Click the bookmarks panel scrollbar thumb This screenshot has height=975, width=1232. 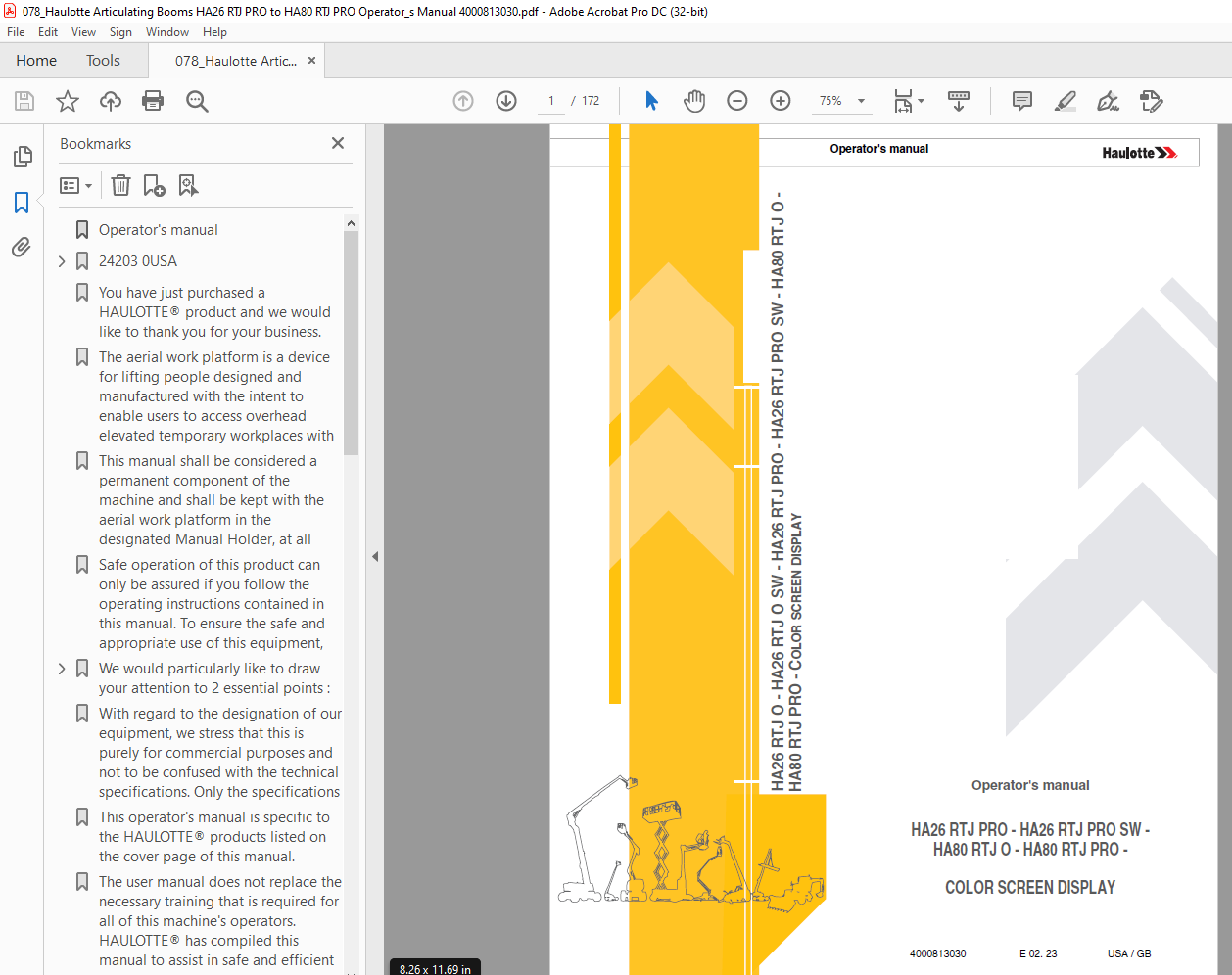click(x=352, y=343)
